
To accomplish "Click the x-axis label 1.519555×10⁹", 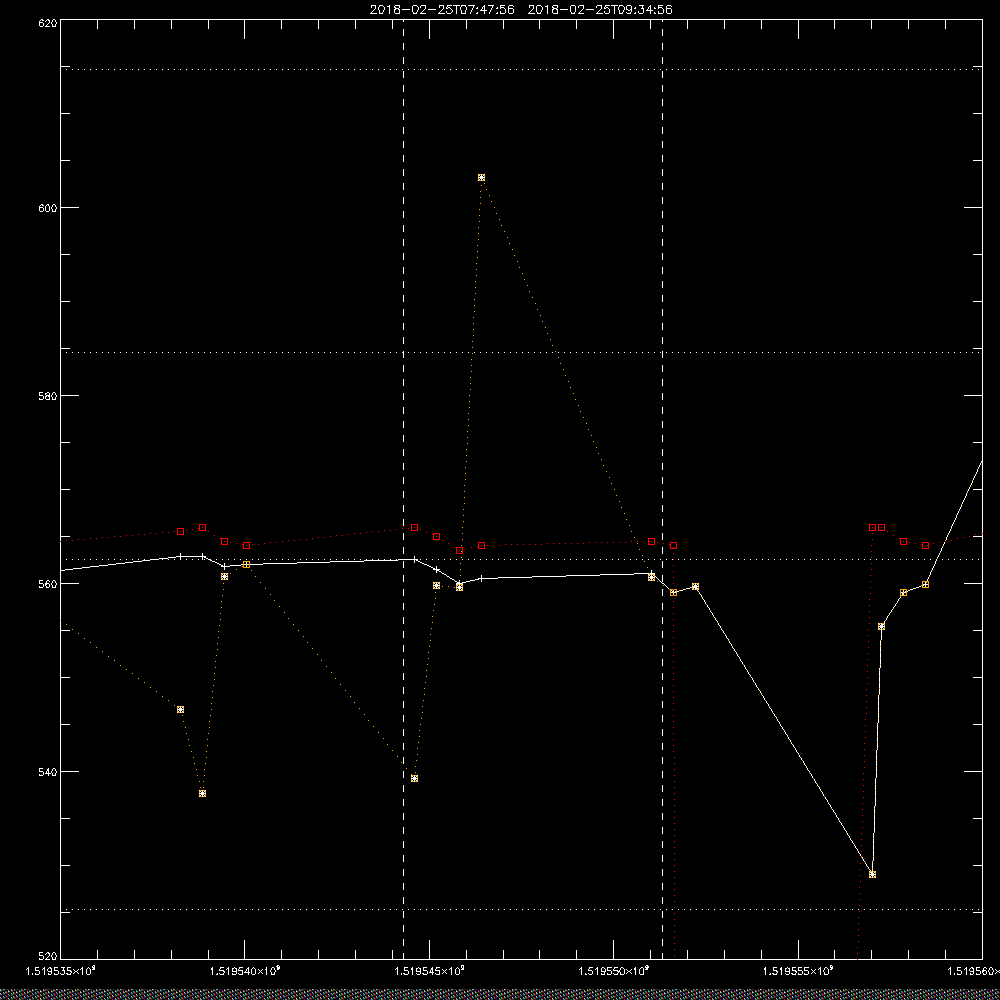I will point(798,971).
